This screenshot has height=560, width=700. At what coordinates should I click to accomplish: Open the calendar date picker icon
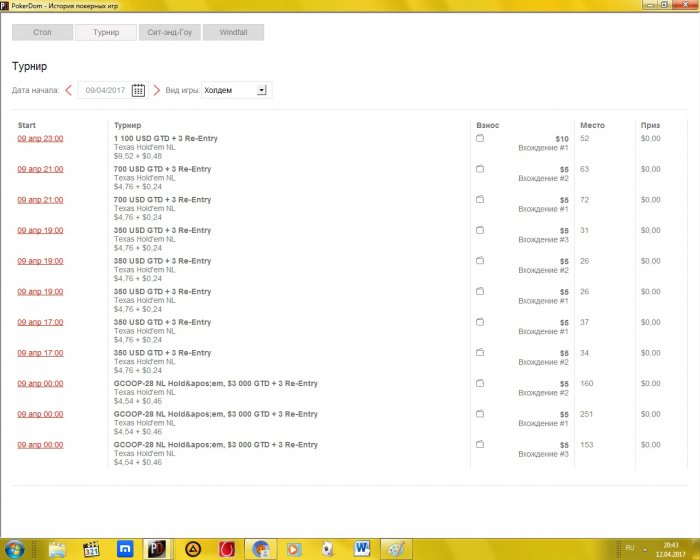[x=138, y=90]
